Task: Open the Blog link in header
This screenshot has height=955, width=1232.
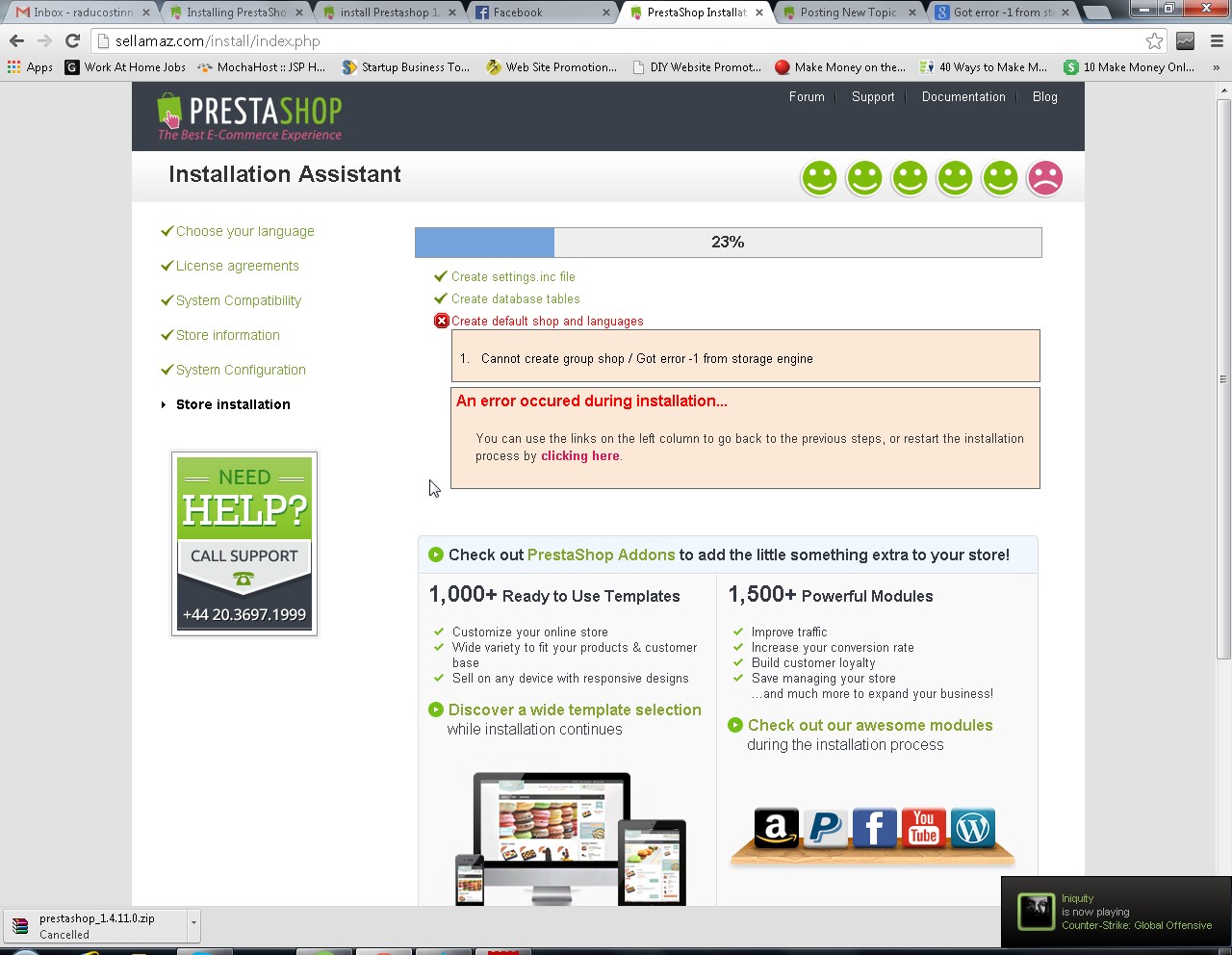Action: (1045, 96)
